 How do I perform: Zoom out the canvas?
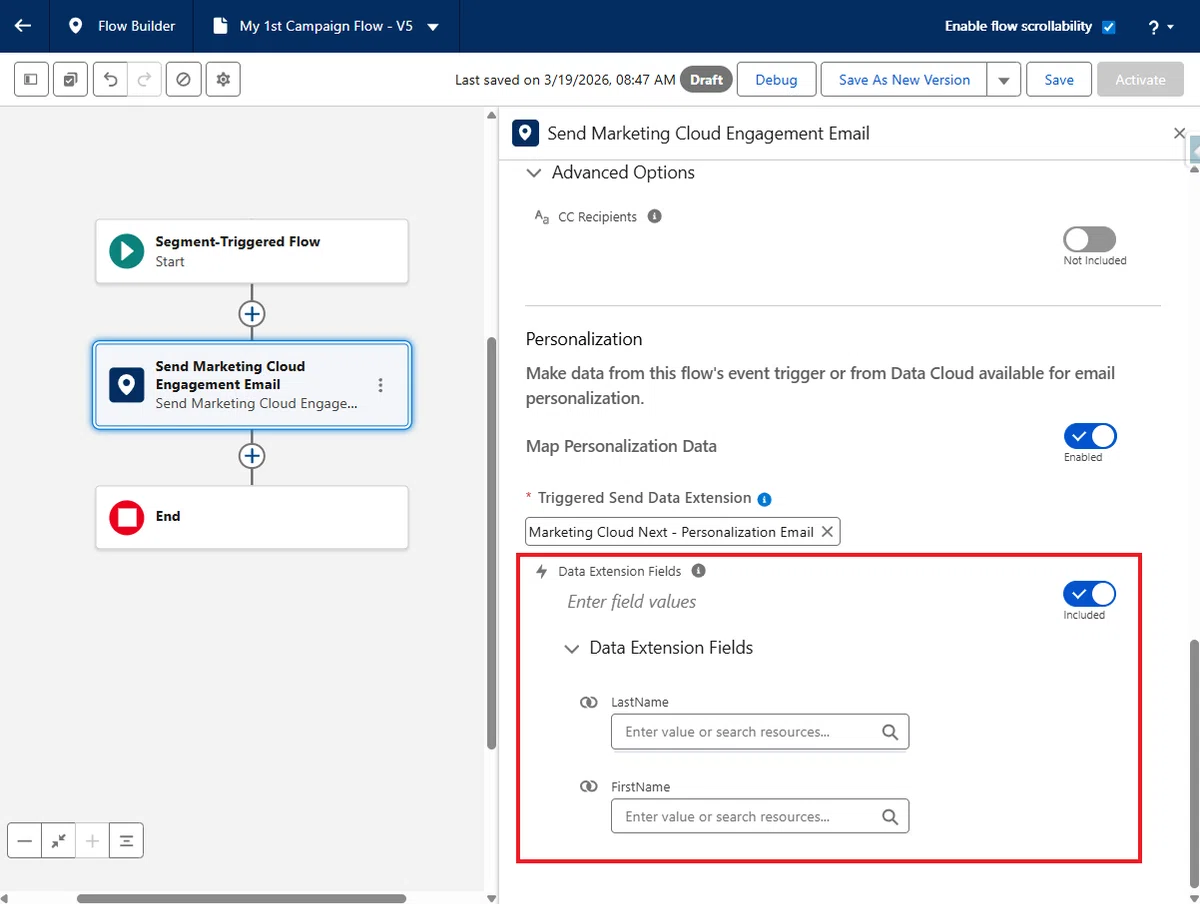(25, 841)
